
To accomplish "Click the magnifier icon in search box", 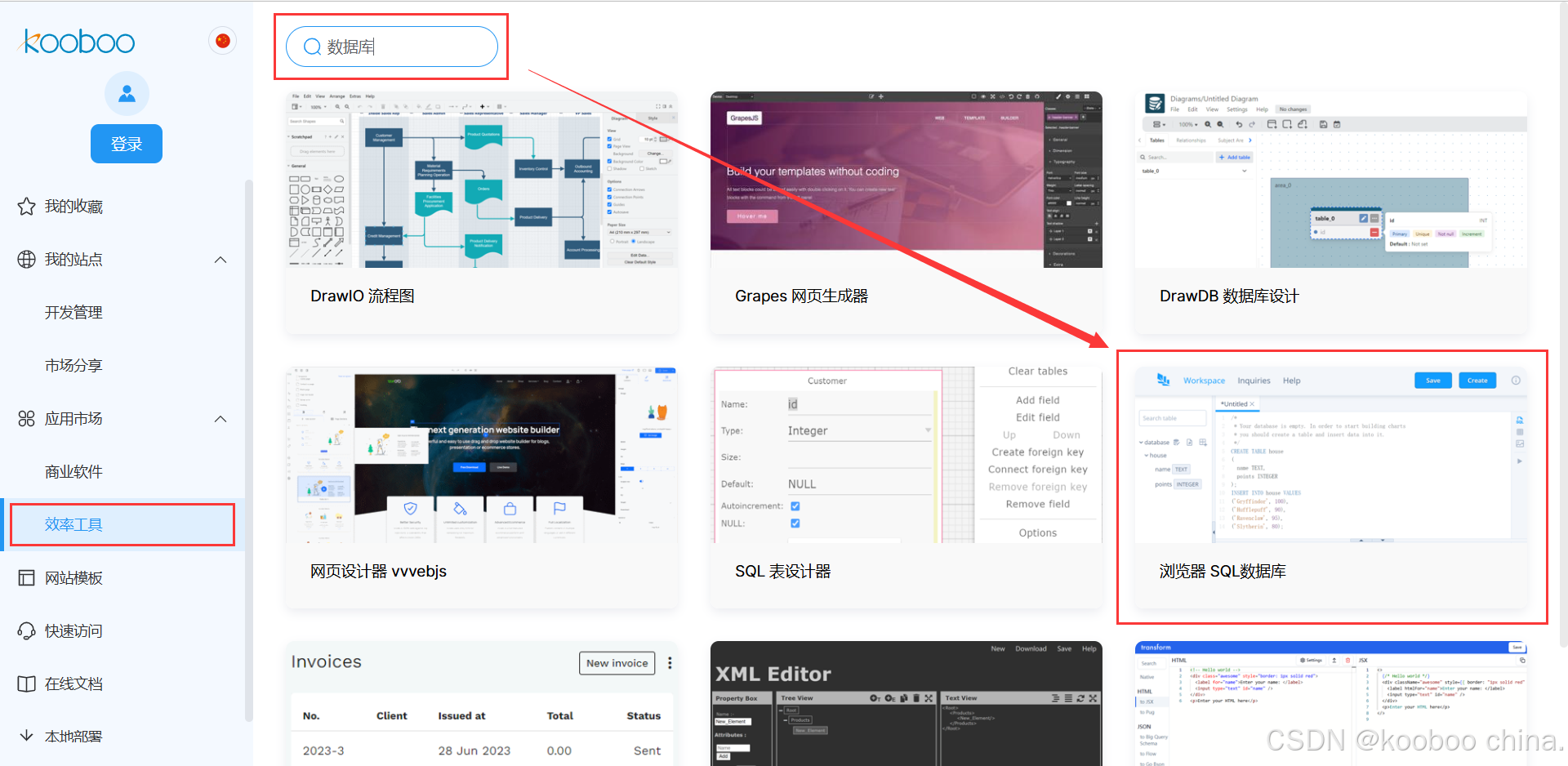I will tap(312, 47).
